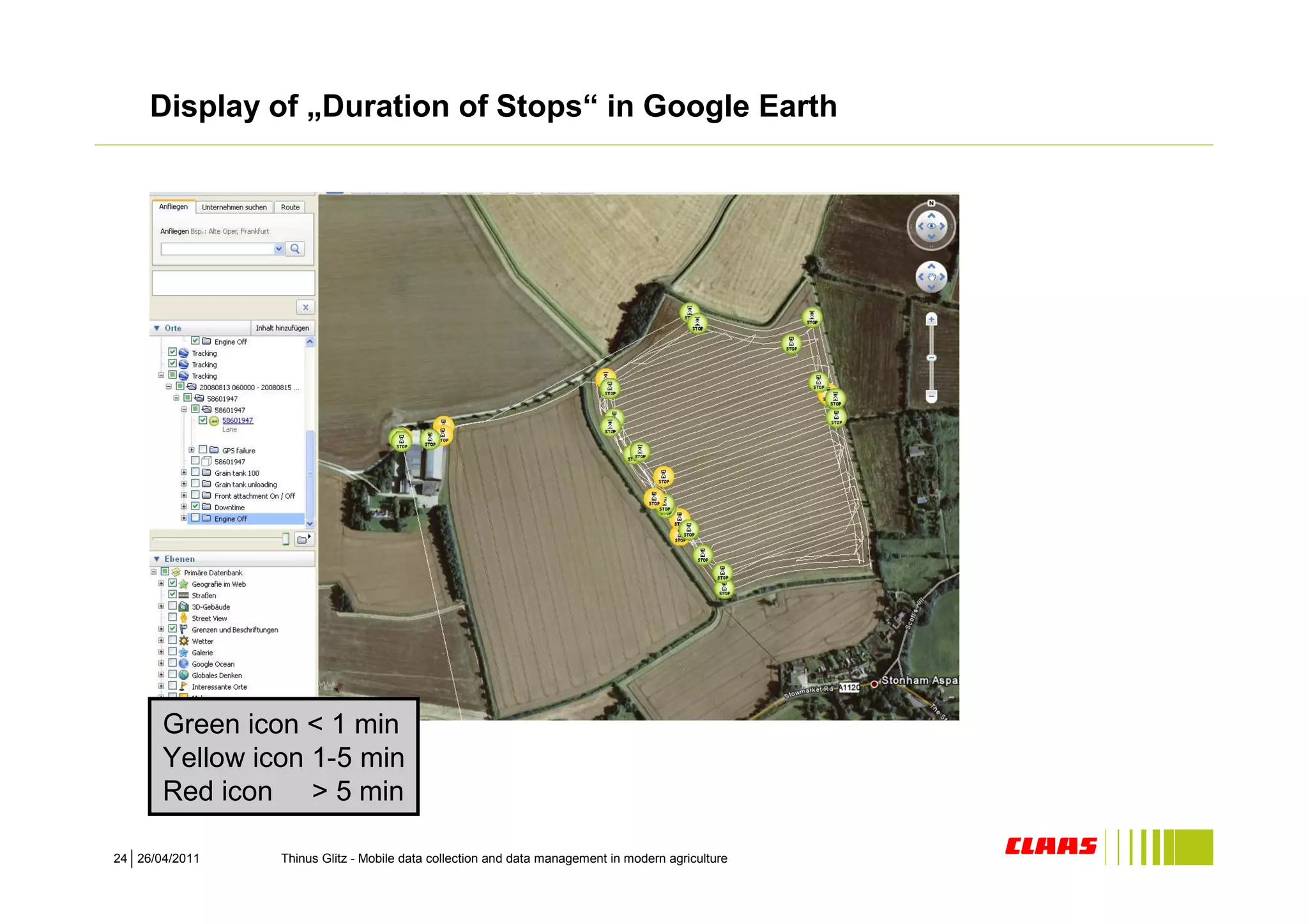Click the Orte list scrollbar thumb
The height and width of the screenshot is (924, 1308).
pos(310,474)
